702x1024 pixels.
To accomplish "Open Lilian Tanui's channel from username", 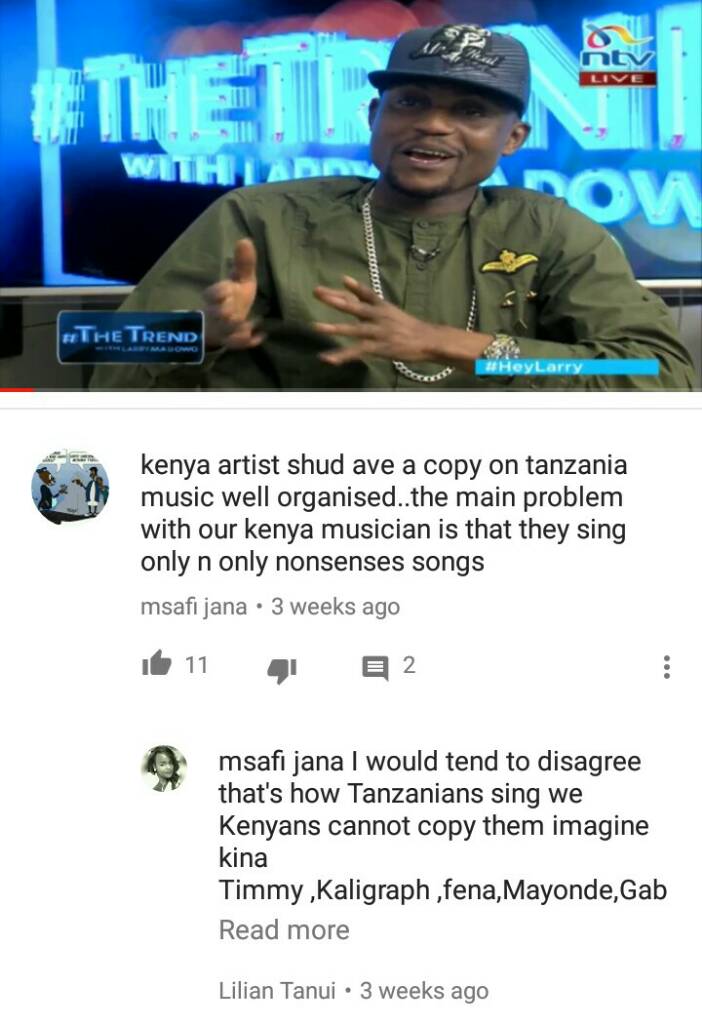I will (x=277, y=990).
